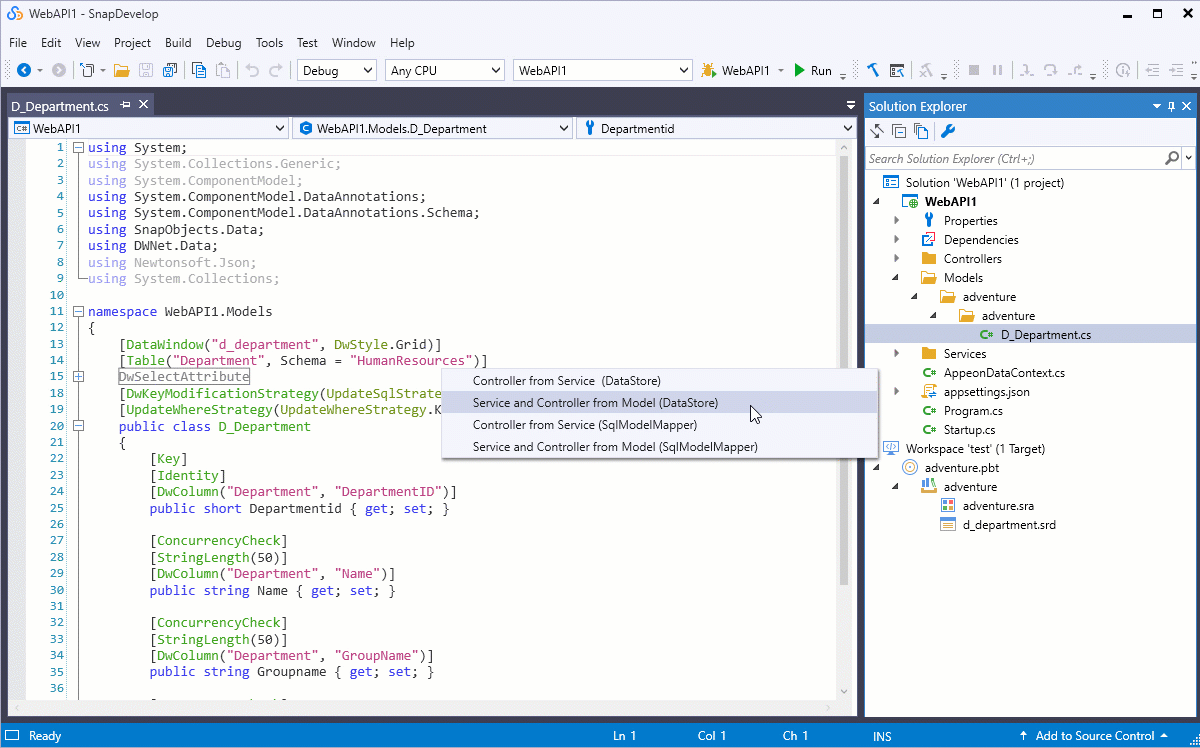Open the Project menu

[x=132, y=43]
